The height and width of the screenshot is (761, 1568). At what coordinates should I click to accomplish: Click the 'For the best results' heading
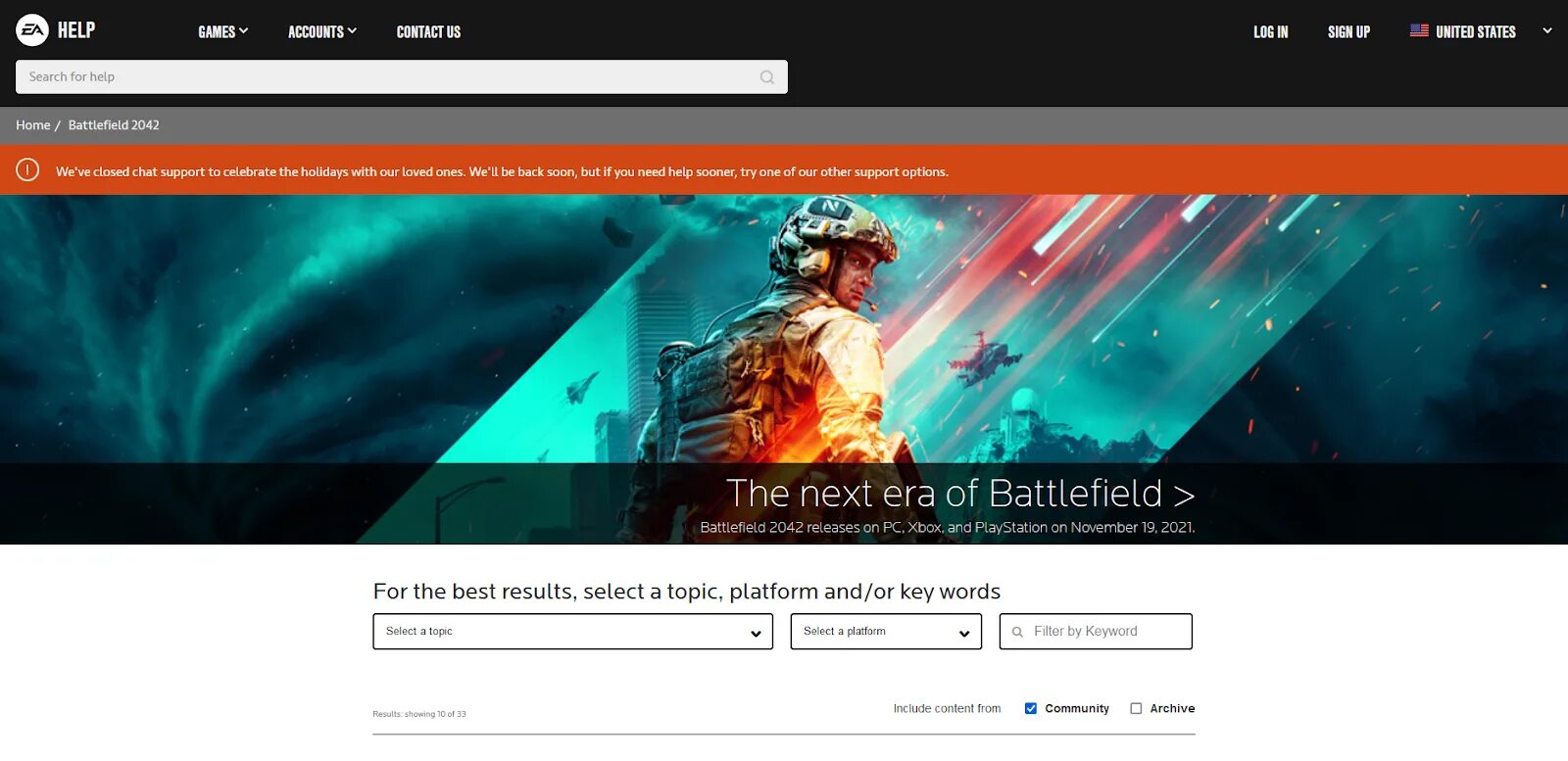(x=687, y=592)
